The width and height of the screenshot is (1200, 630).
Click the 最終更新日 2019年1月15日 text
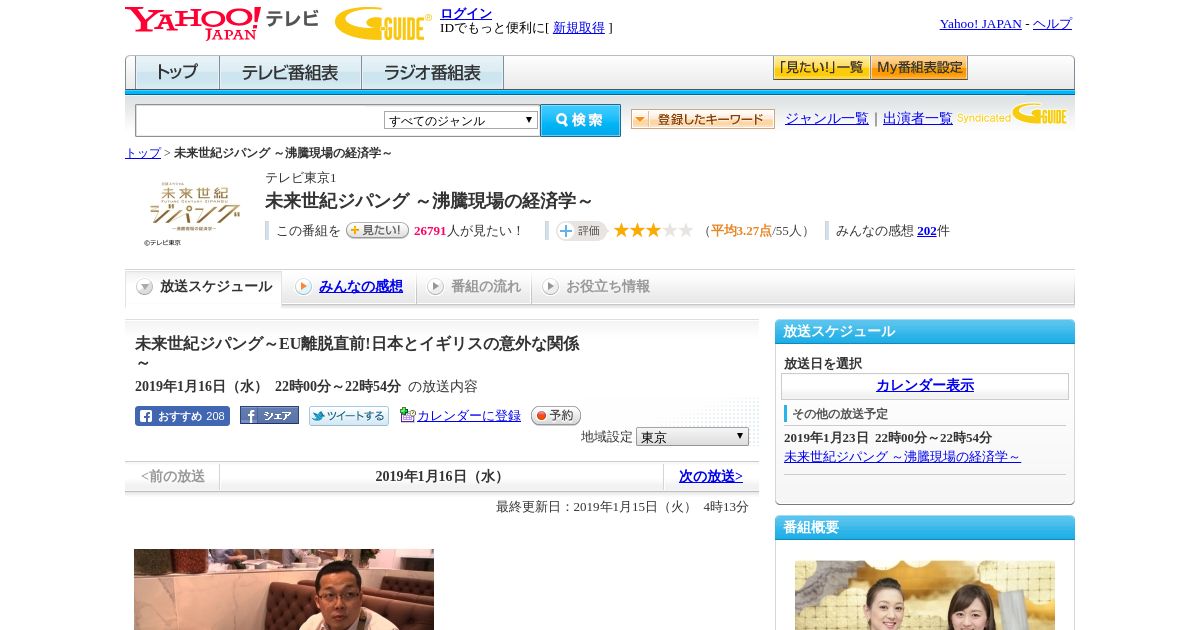(622, 507)
